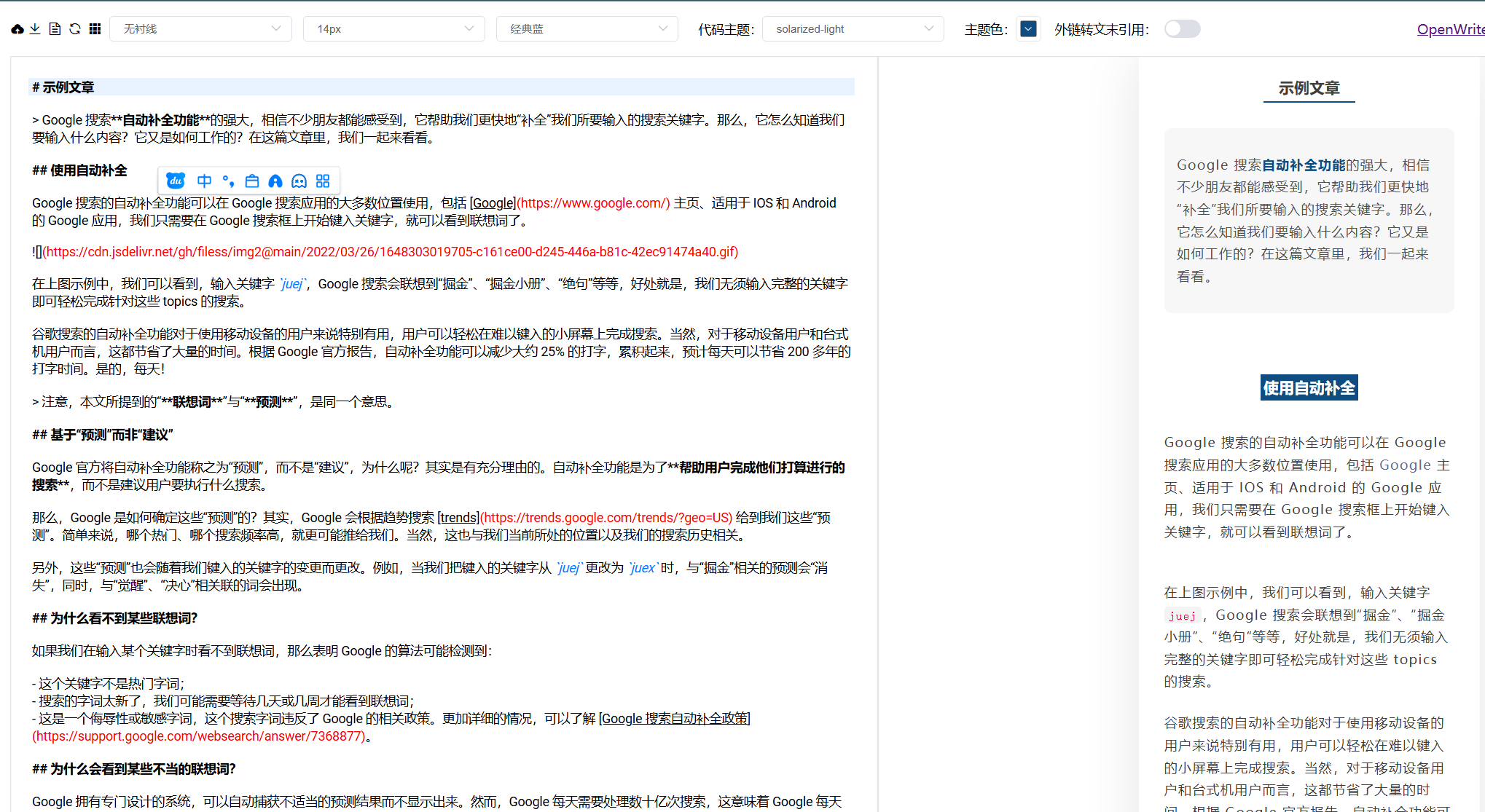Click the ghost emoji icon in IME bar
The height and width of the screenshot is (812, 1485).
299,181
